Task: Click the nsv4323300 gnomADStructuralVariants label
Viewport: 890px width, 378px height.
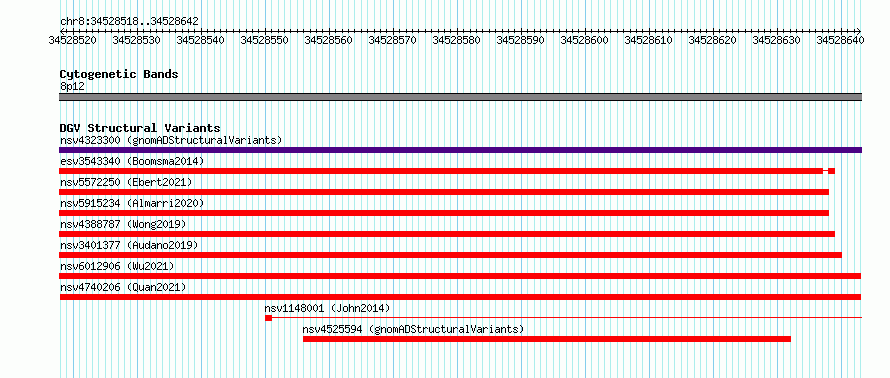Action: pyautogui.click(x=171, y=140)
